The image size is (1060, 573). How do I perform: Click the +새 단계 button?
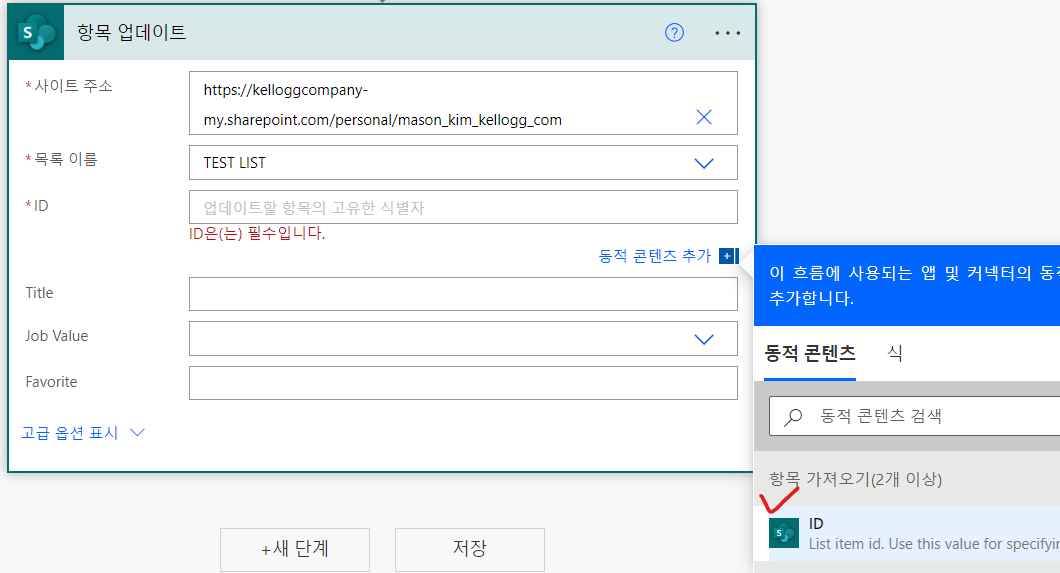click(x=295, y=549)
